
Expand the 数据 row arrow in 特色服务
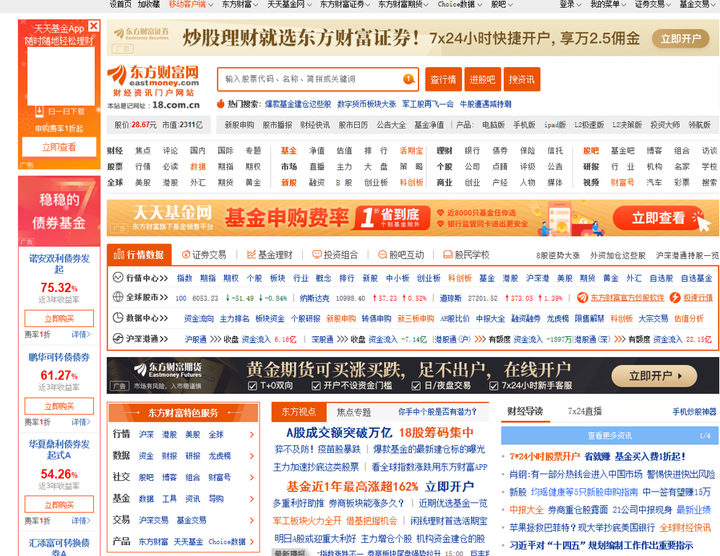coord(252,456)
